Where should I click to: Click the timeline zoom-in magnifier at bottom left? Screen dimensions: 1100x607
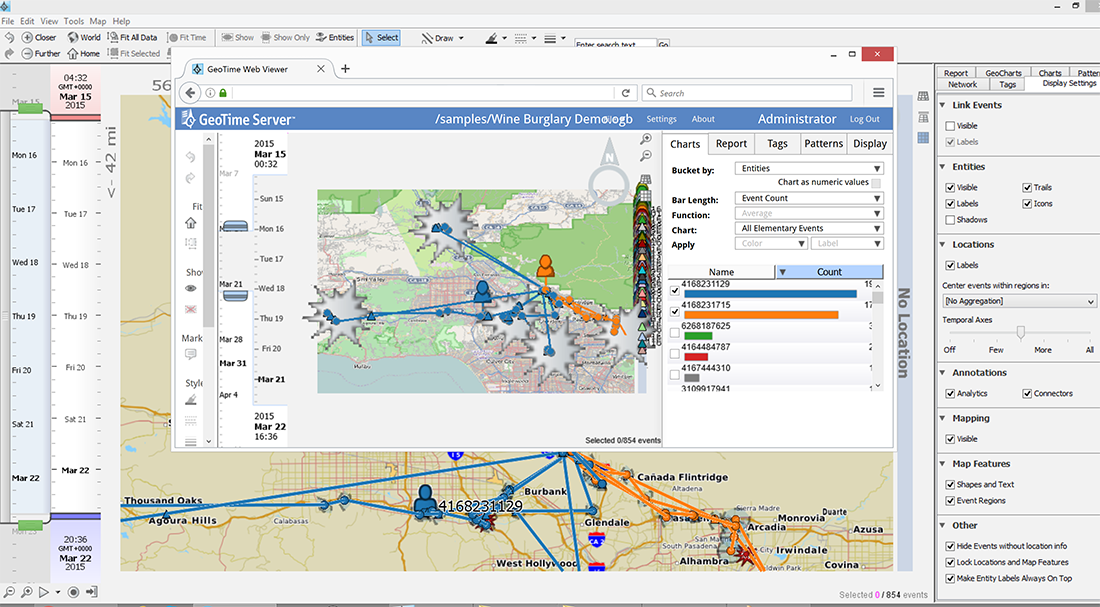click(x=27, y=592)
